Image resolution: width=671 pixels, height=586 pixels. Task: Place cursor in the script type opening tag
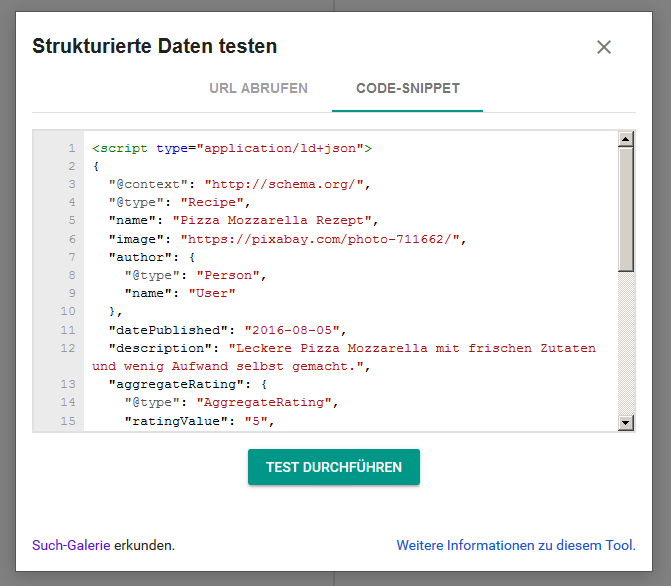231,148
